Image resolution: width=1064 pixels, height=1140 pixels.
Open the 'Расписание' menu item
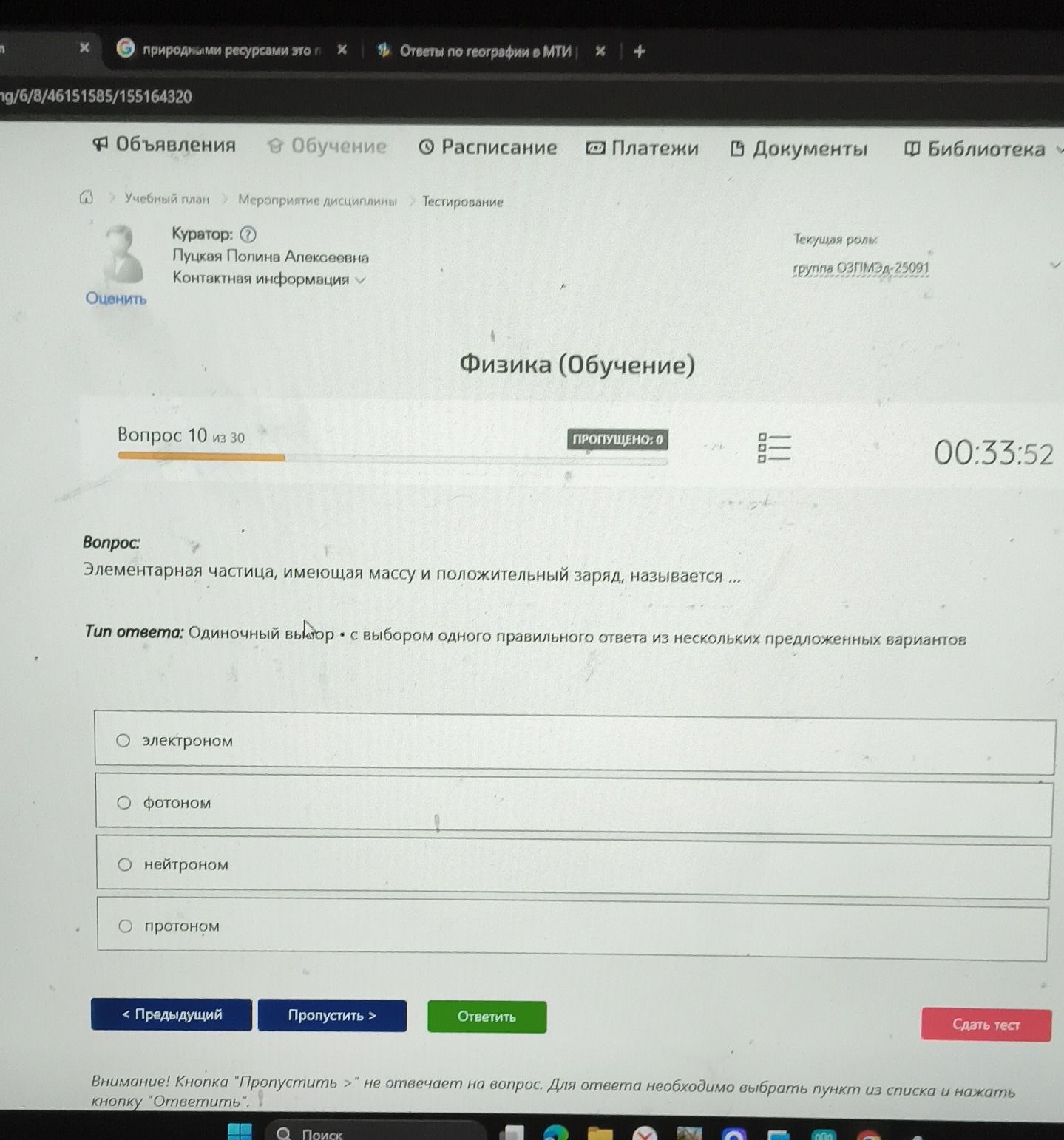pos(488,147)
